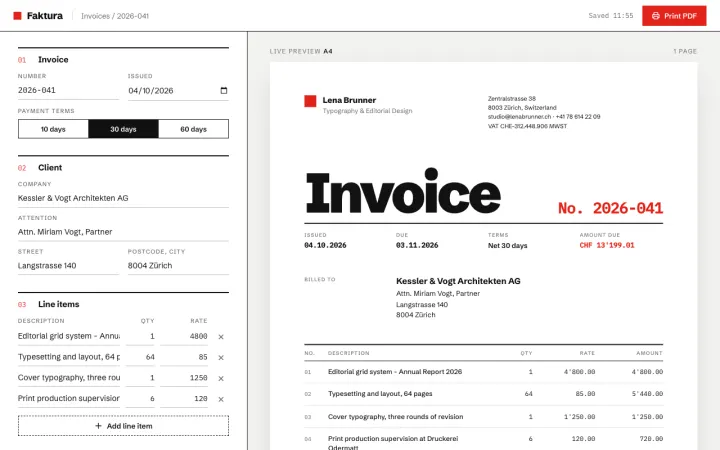Image resolution: width=720 pixels, height=450 pixels.
Task: Click the '03 Line items' section heading
Action: [x=49, y=304]
